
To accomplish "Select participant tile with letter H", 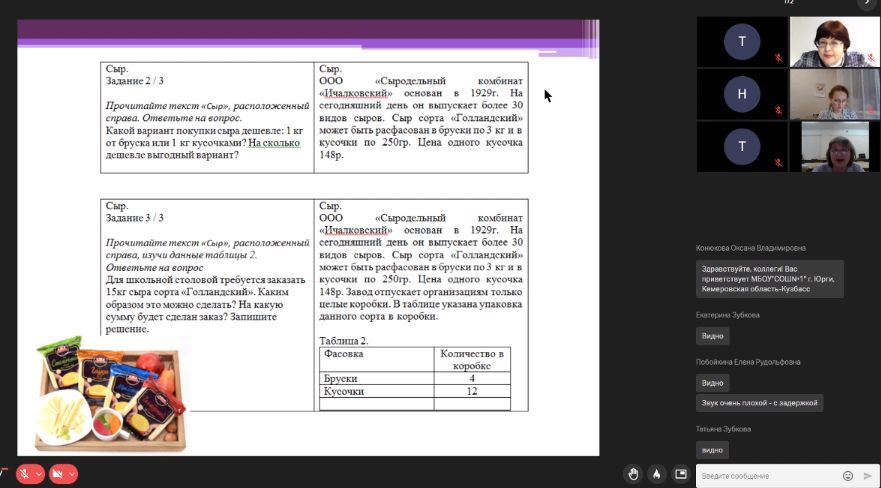I will coord(742,94).
